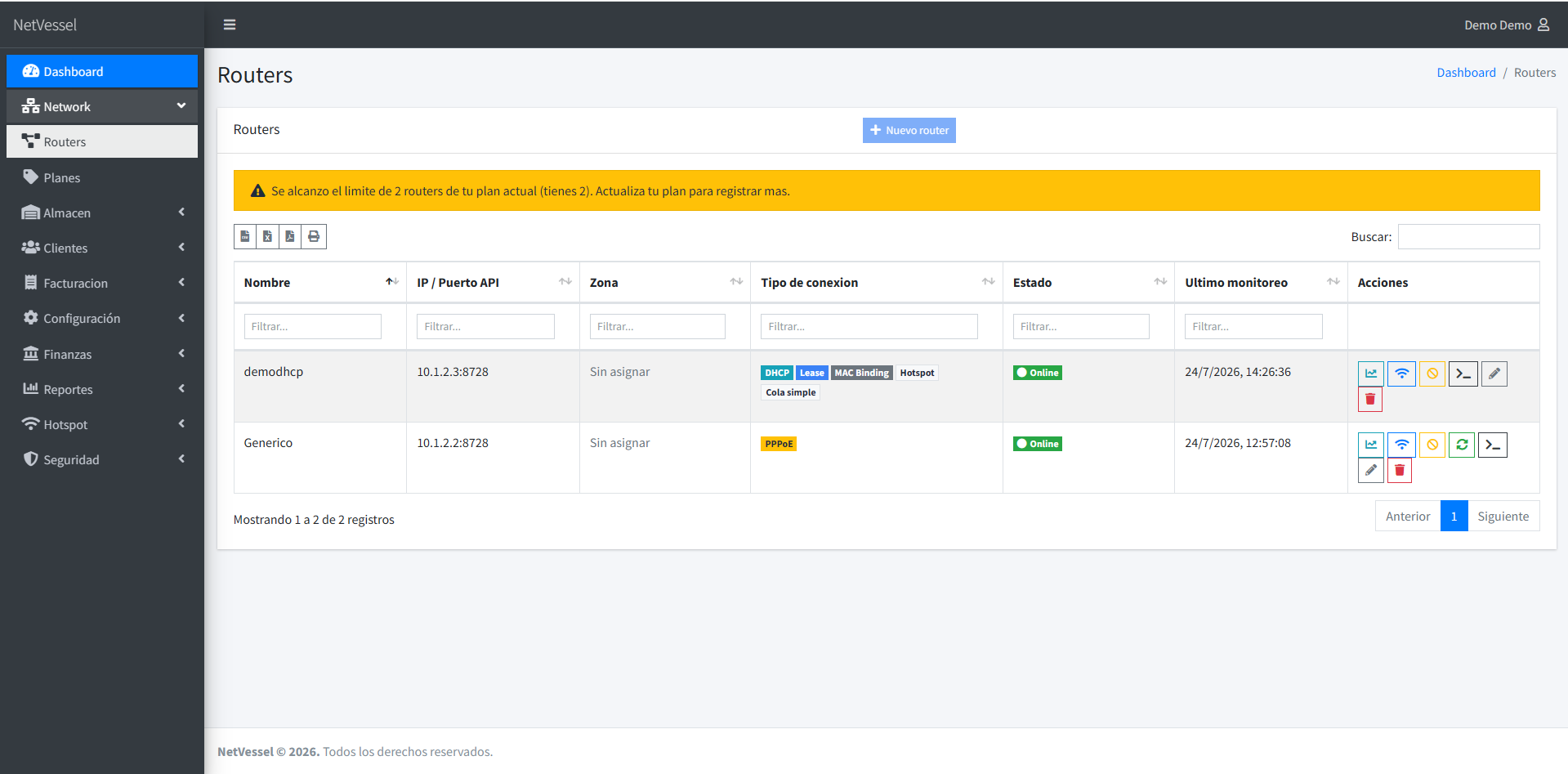This screenshot has height=774, width=1568.
Task: Collapse the Network sidebar section
Action: [x=102, y=106]
